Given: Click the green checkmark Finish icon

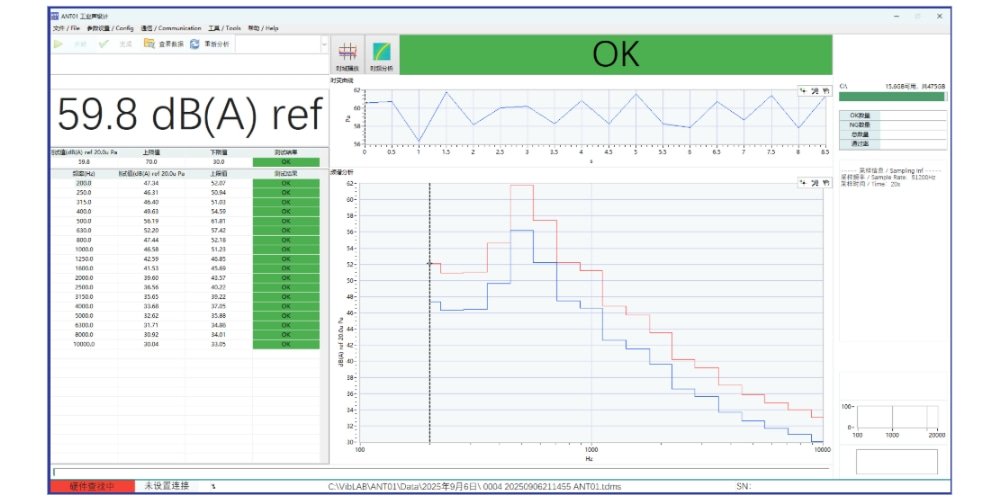Looking at the screenshot, I should click(x=104, y=44).
